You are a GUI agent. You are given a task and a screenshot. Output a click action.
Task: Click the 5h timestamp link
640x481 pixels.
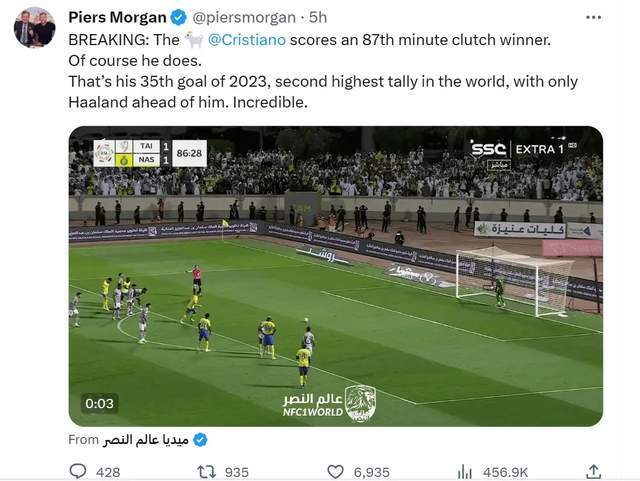coord(318,18)
